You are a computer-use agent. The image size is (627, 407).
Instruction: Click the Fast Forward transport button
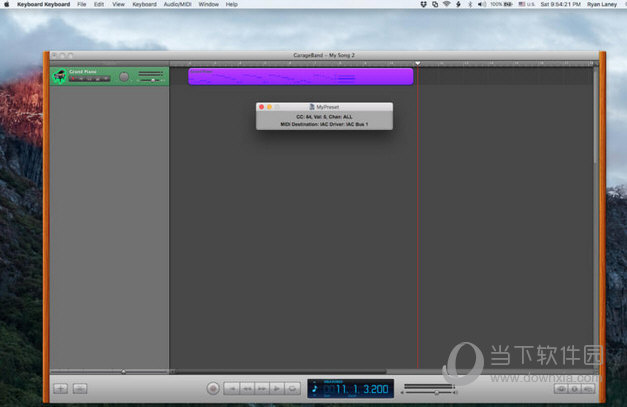tap(262, 389)
